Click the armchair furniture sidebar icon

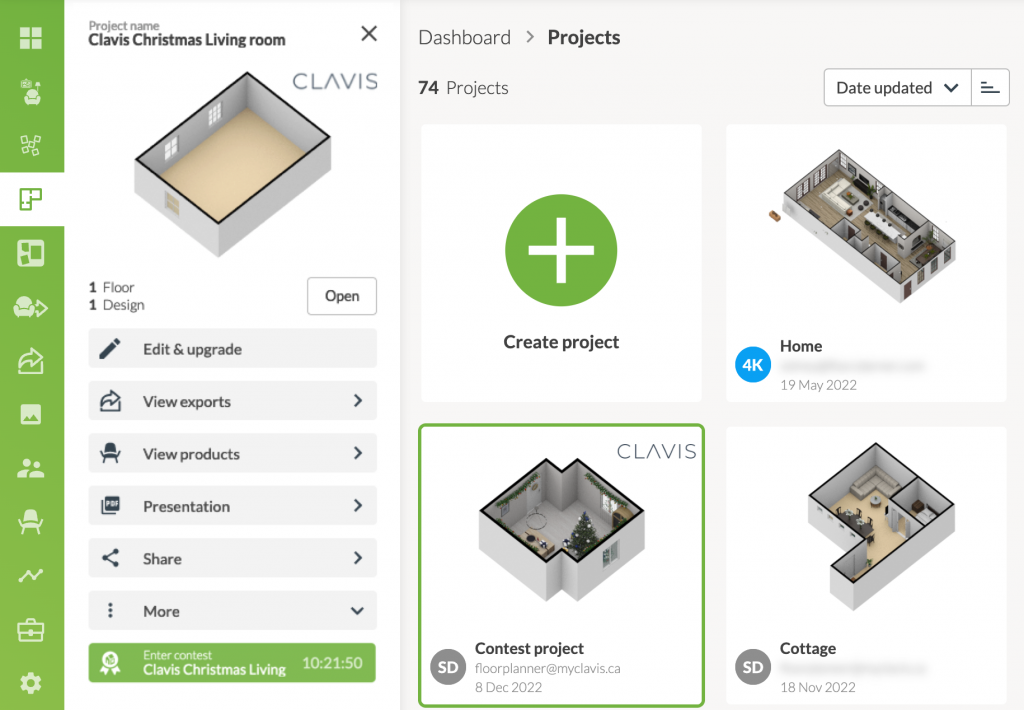(31, 522)
